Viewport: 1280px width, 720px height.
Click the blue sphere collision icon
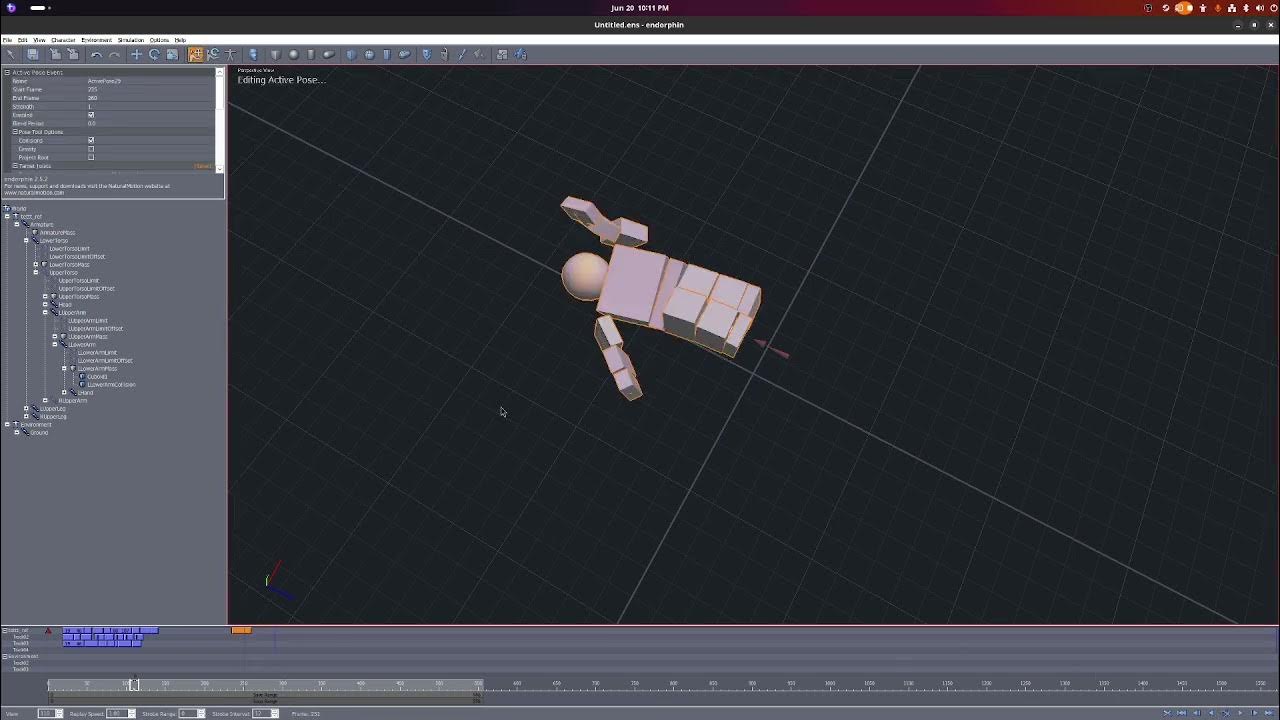tap(369, 54)
